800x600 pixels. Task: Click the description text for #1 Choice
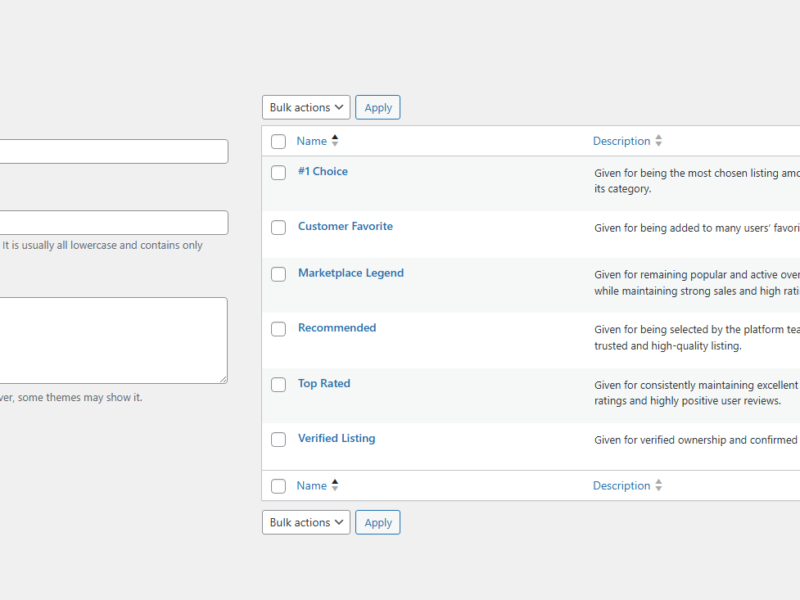(697, 181)
